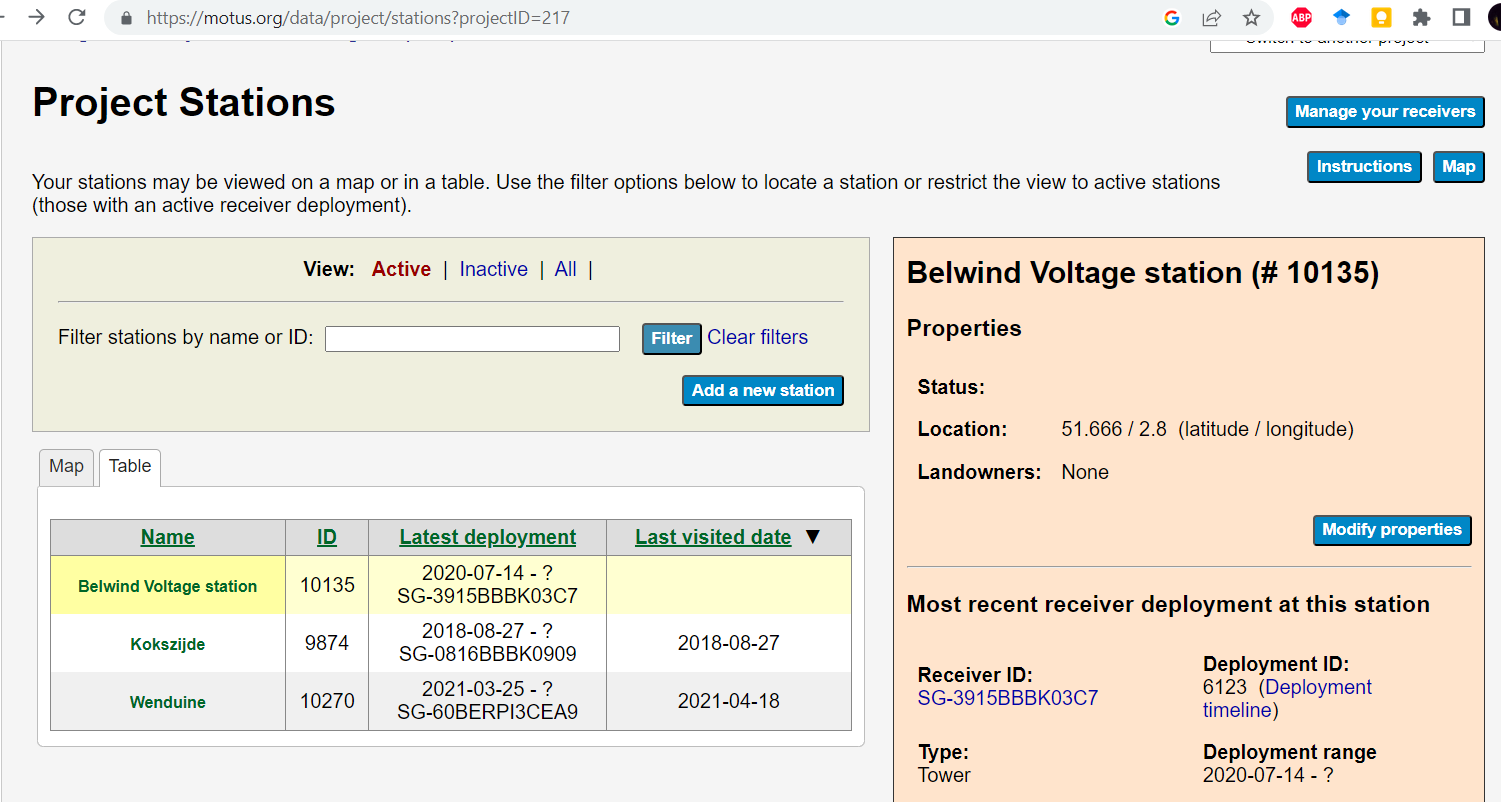Image resolution: width=1501 pixels, height=802 pixels.
Task: Click the Add a new station button
Action: (x=762, y=390)
